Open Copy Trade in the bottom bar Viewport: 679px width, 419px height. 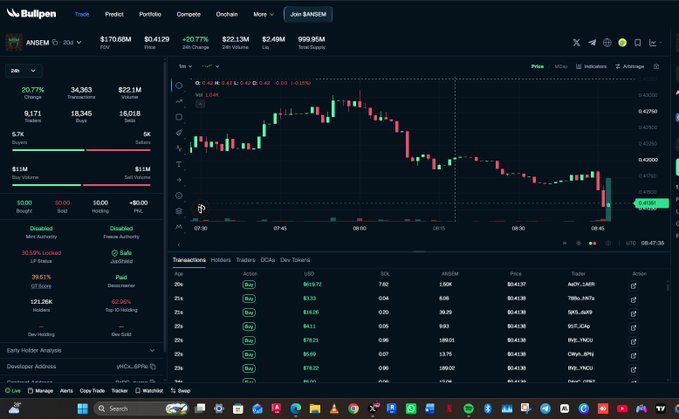[92, 390]
